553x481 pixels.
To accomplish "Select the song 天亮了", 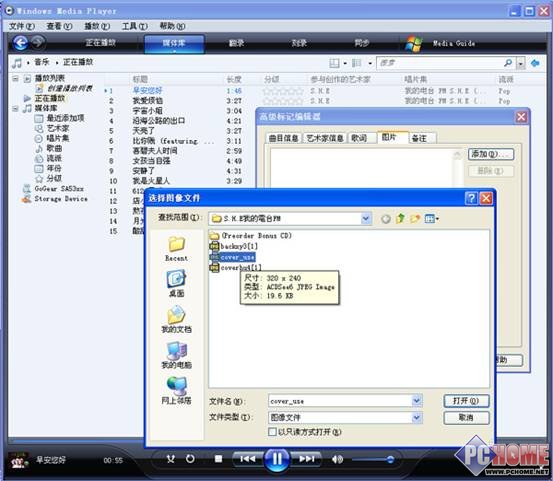I will coord(143,131).
